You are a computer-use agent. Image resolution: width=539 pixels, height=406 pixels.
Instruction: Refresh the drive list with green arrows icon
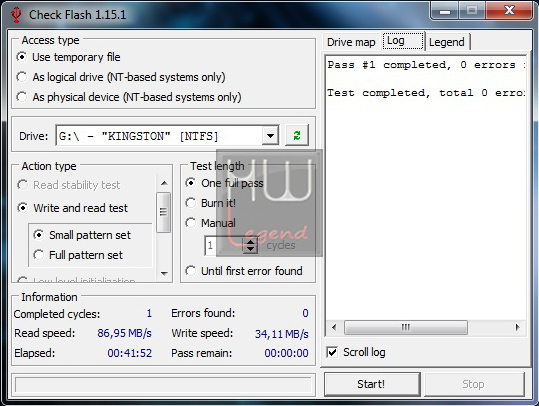pos(297,135)
